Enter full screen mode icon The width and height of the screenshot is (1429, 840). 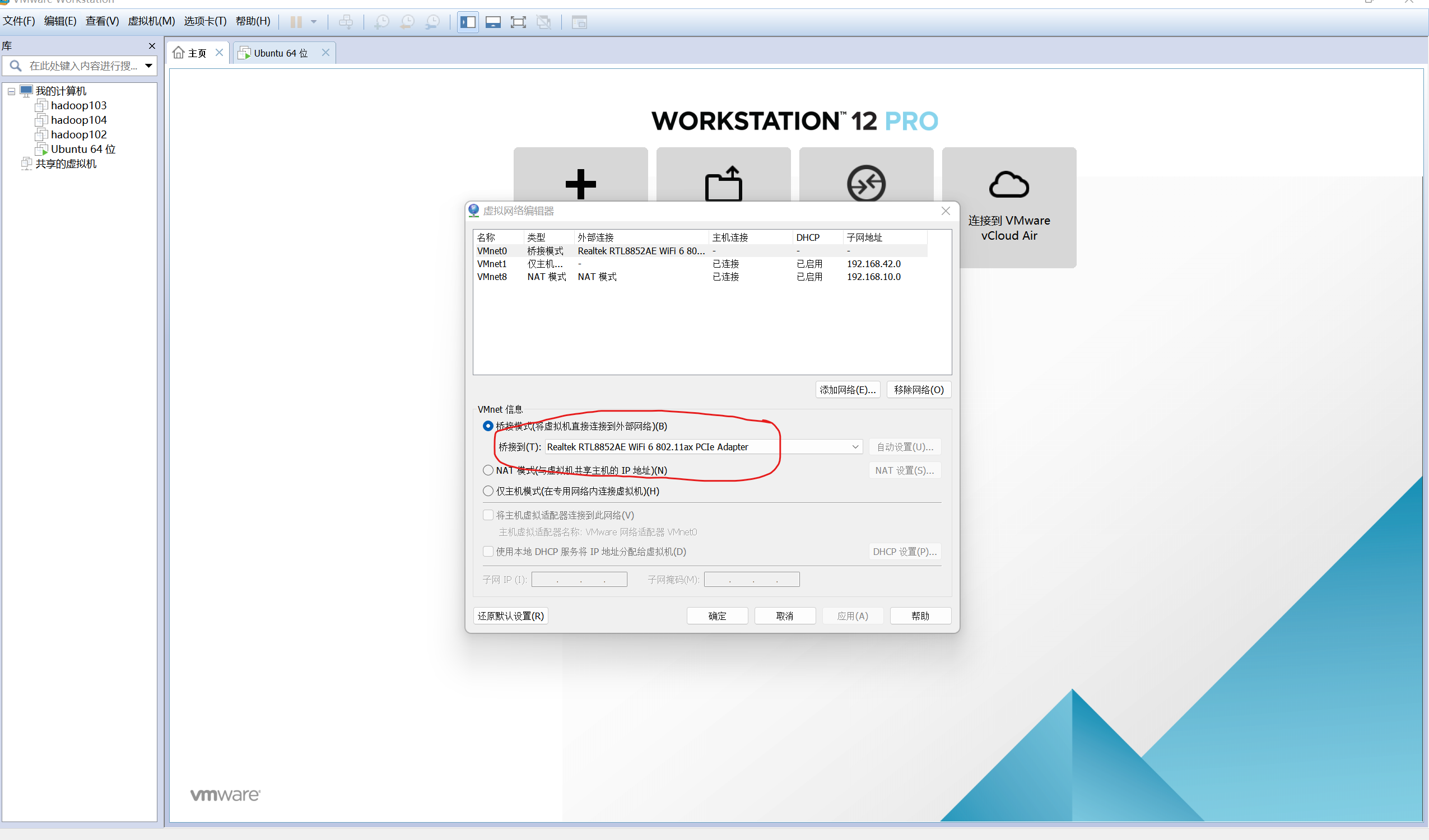(x=518, y=22)
